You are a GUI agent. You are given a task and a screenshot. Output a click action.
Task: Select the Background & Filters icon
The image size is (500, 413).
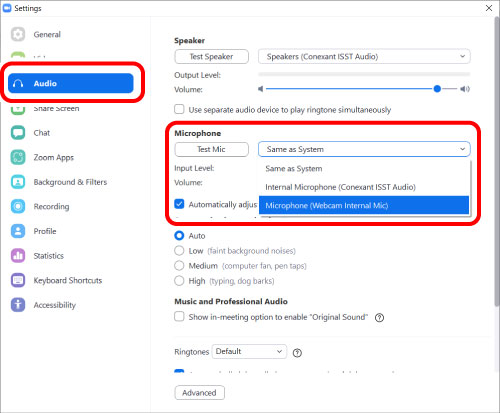(18, 182)
